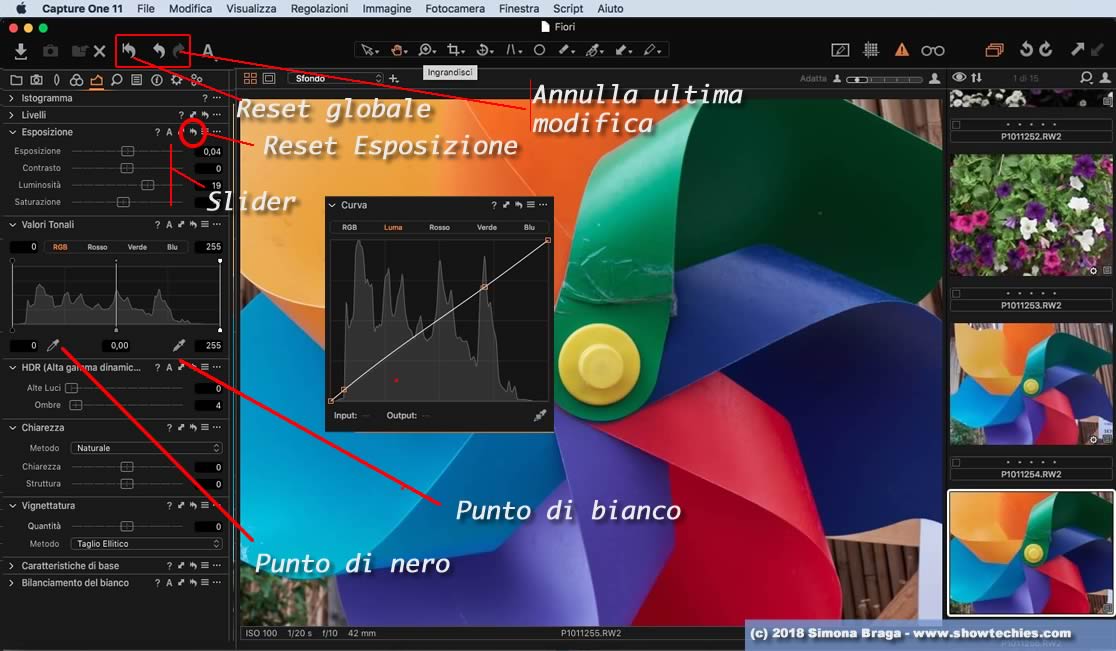Click the global reset arrow in toolbar

[x=130, y=50]
